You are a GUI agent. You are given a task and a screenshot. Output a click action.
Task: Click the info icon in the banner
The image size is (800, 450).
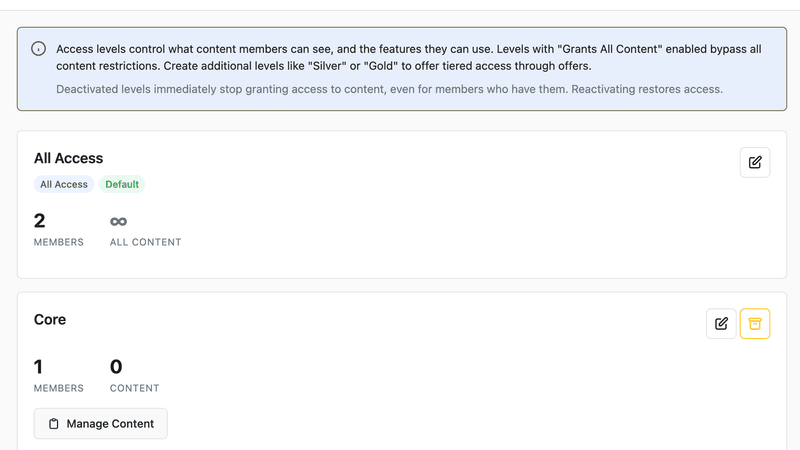pyautogui.click(x=38, y=49)
